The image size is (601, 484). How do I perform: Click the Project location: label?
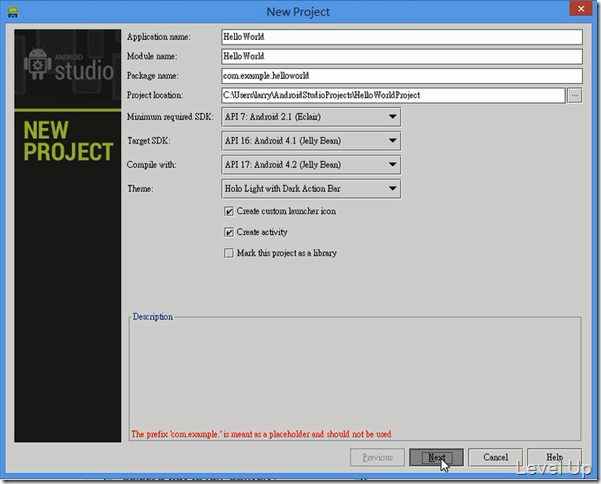(155, 95)
